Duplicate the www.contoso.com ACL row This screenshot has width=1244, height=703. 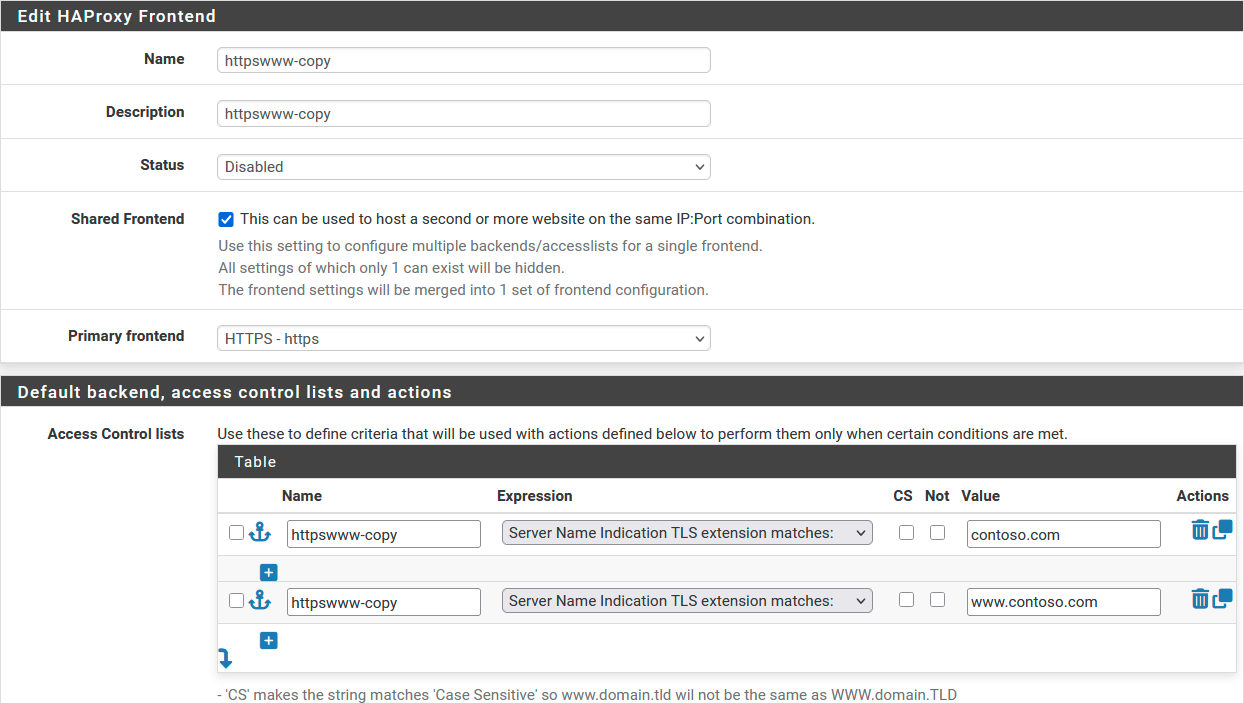point(1222,598)
